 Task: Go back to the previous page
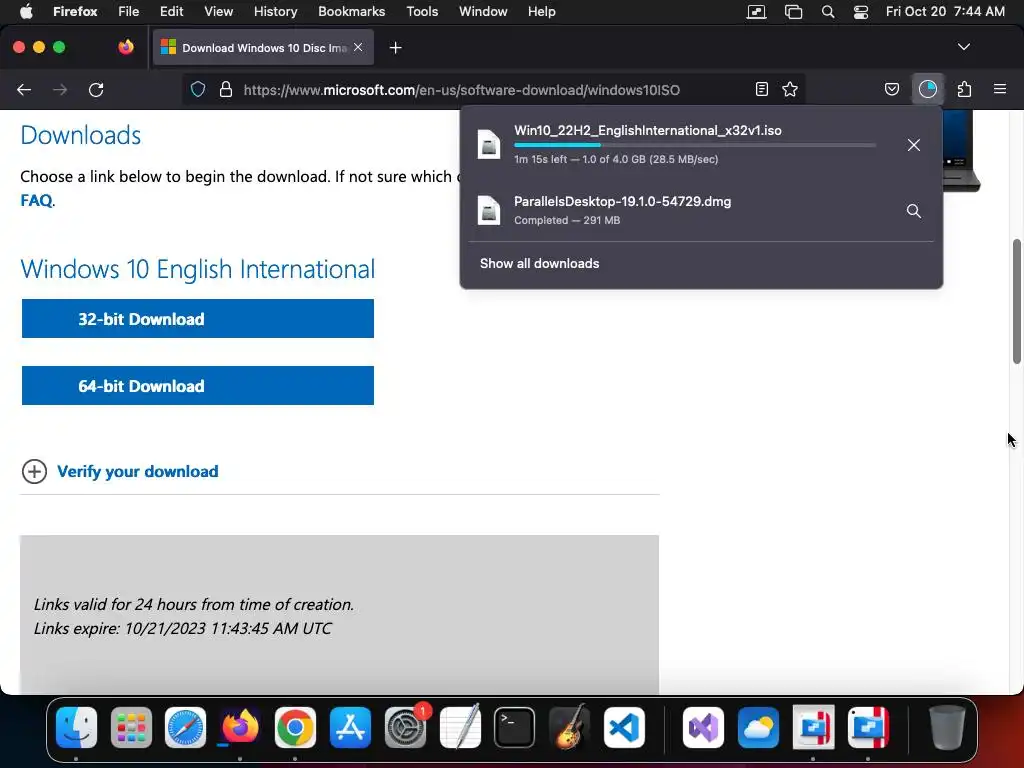coord(24,89)
